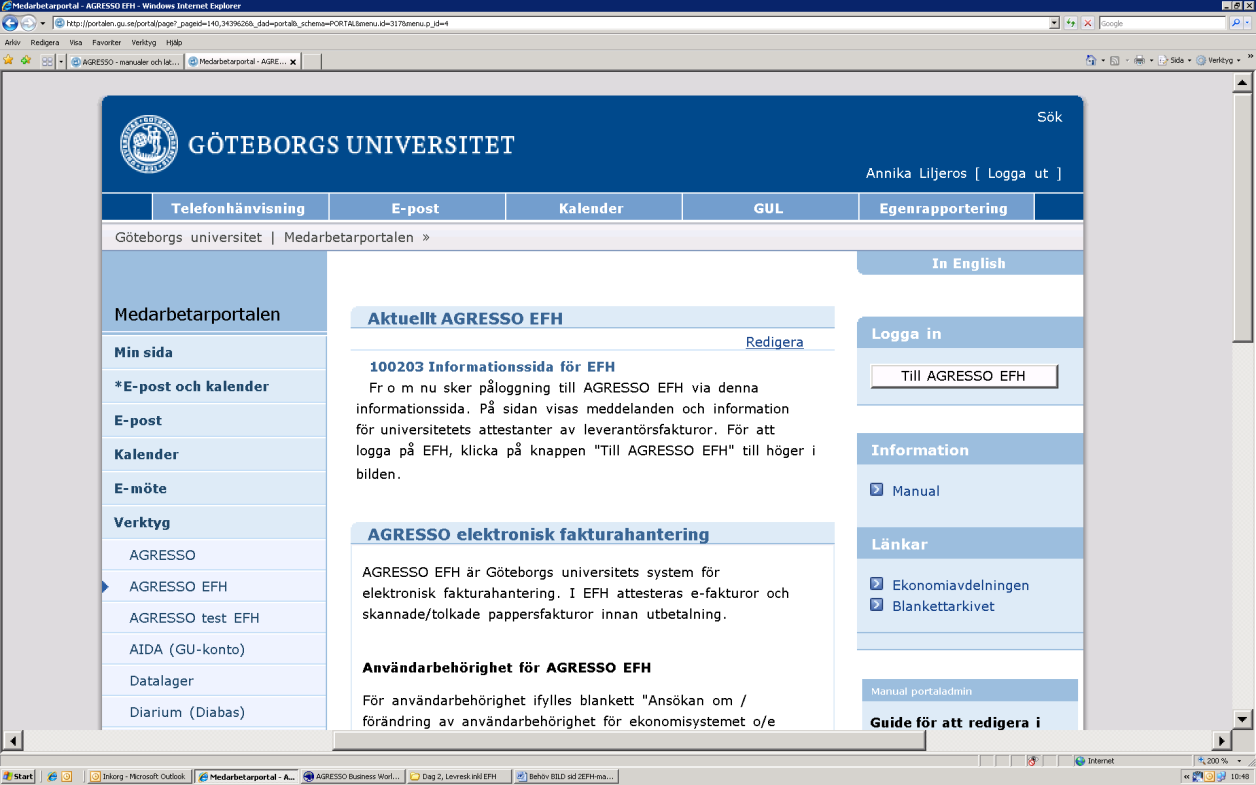Open the Egenrapportering navigation tab

point(944,208)
